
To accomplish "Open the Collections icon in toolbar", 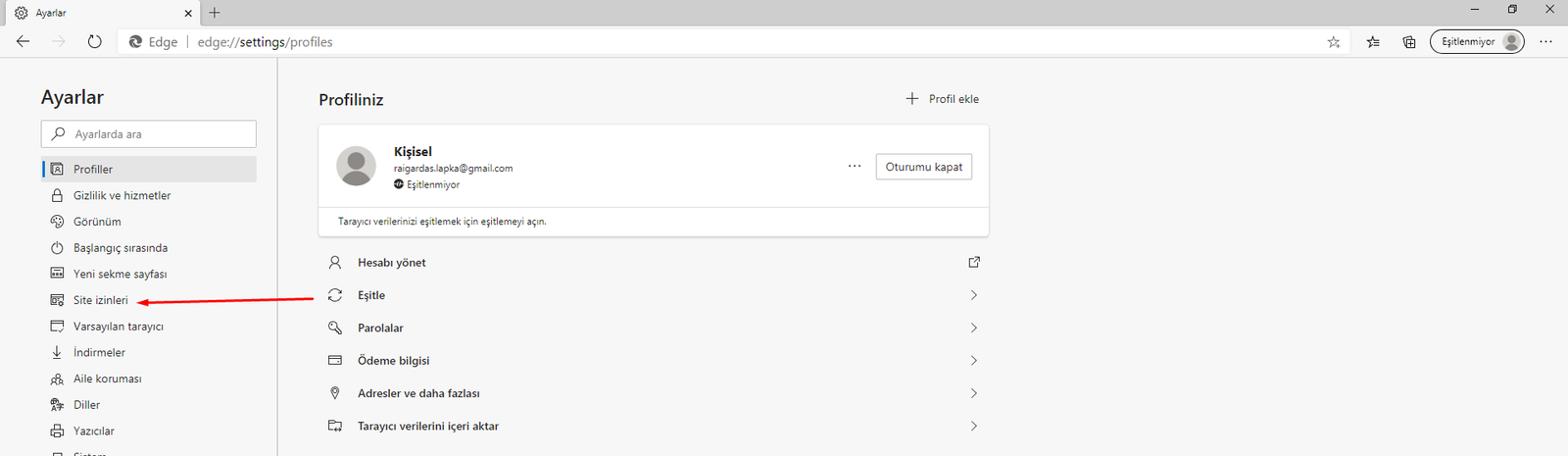I will point(1409,42).
